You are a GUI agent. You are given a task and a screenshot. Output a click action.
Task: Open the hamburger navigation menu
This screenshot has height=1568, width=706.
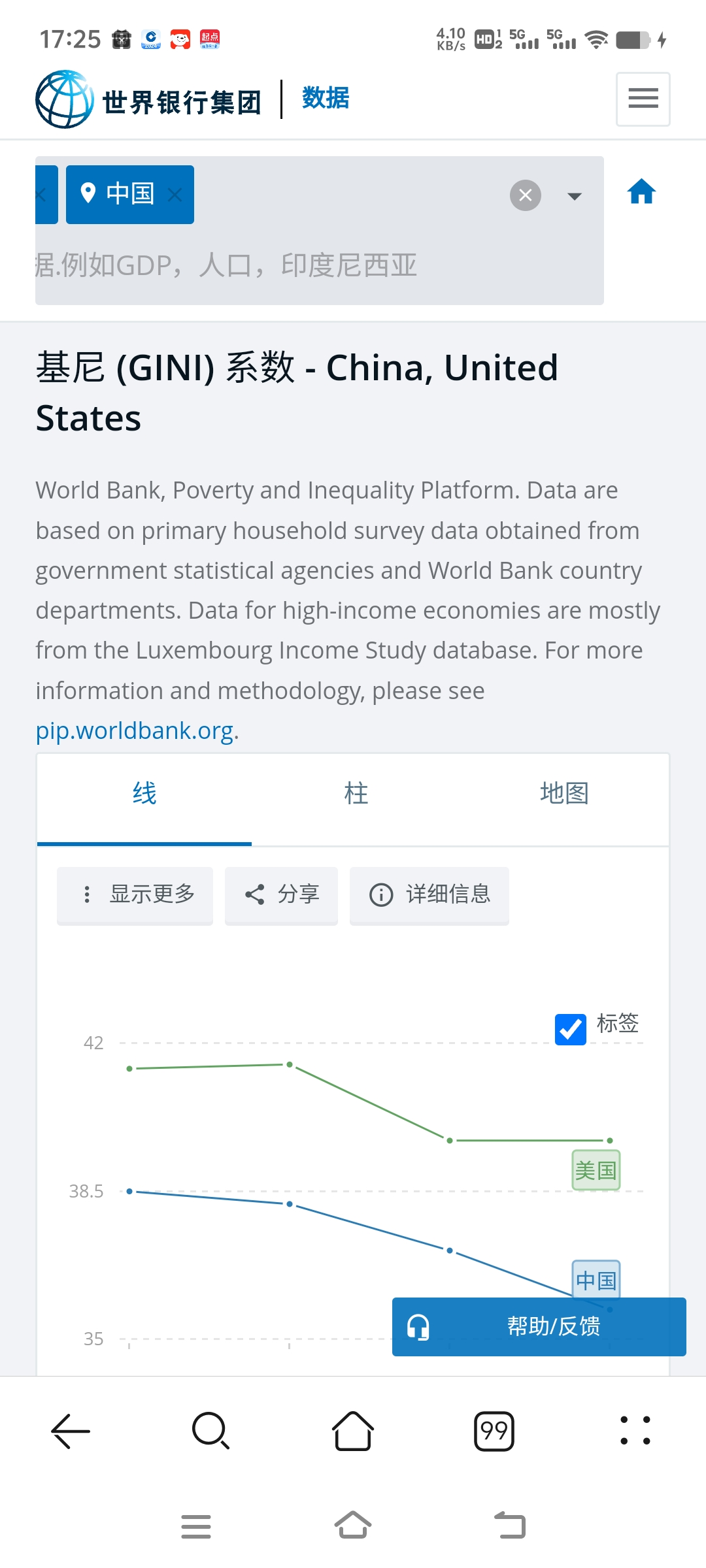643,99
